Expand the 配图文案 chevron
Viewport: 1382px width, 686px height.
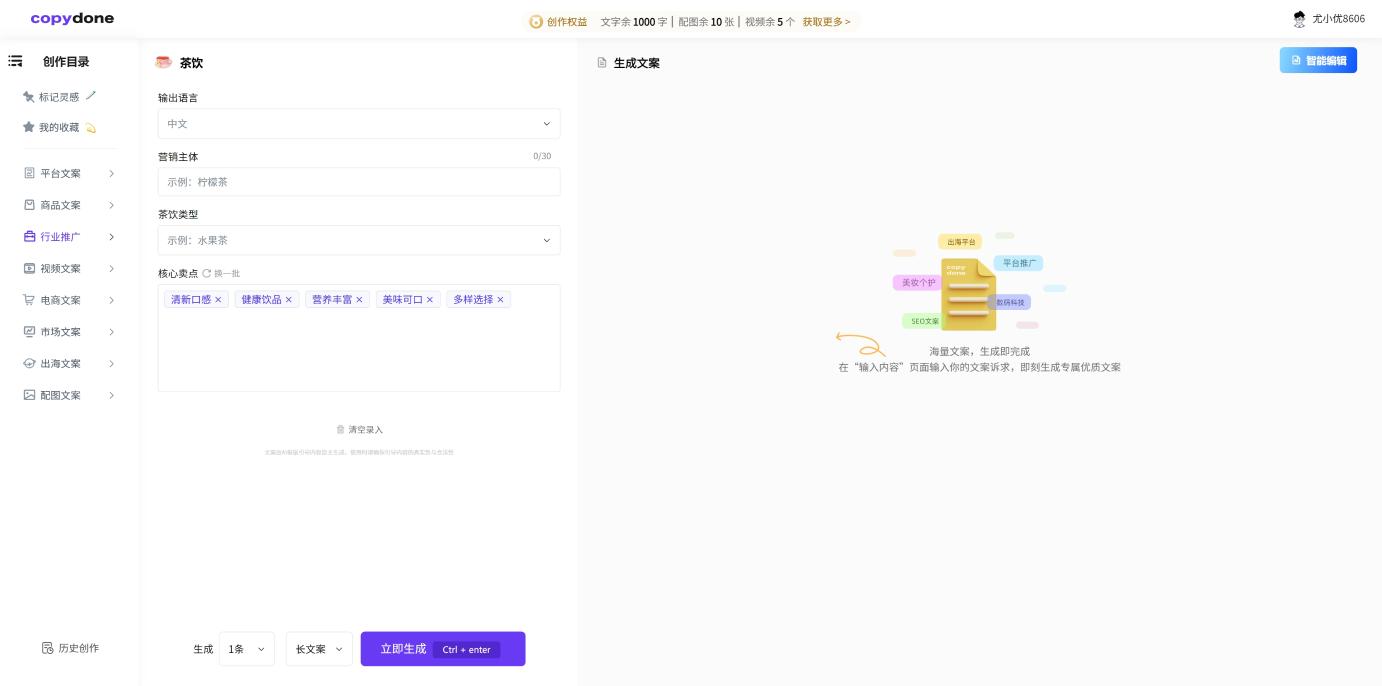click(111, 395)
